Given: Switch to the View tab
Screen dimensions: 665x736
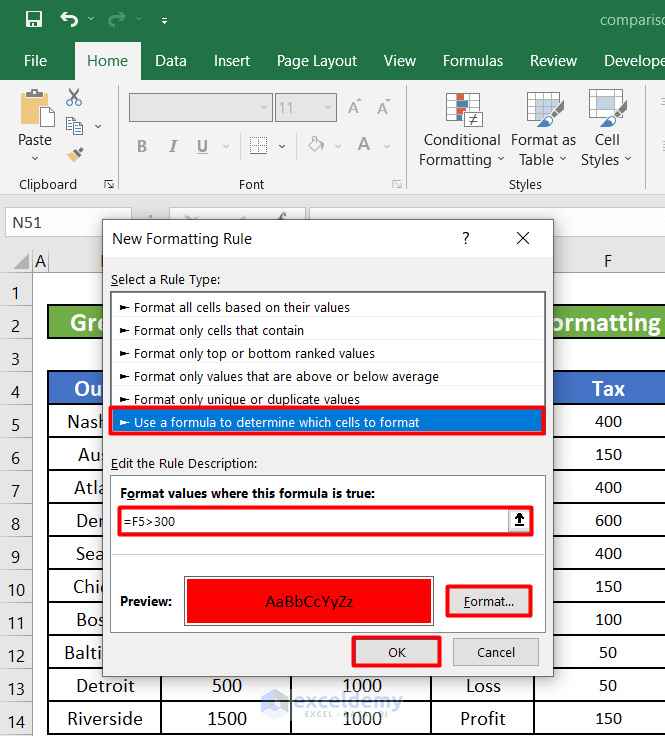Looking at the screenshot, I should click(400, 61).
